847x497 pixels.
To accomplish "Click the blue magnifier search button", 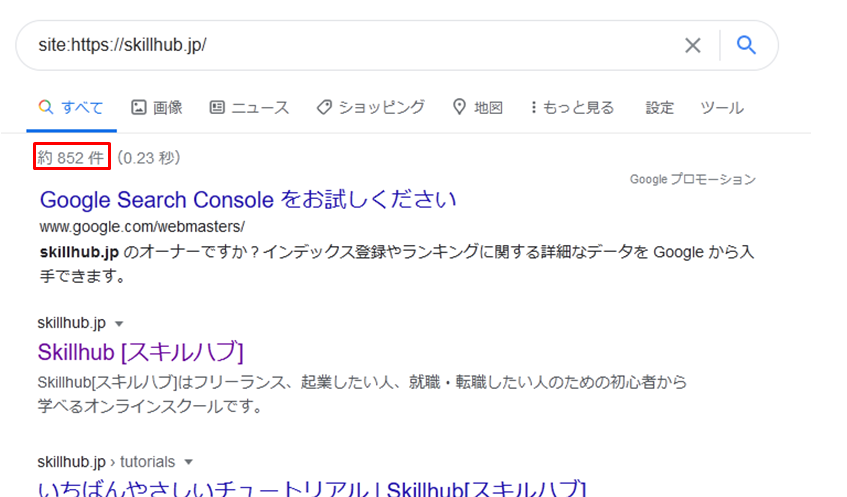I will 746,45.
